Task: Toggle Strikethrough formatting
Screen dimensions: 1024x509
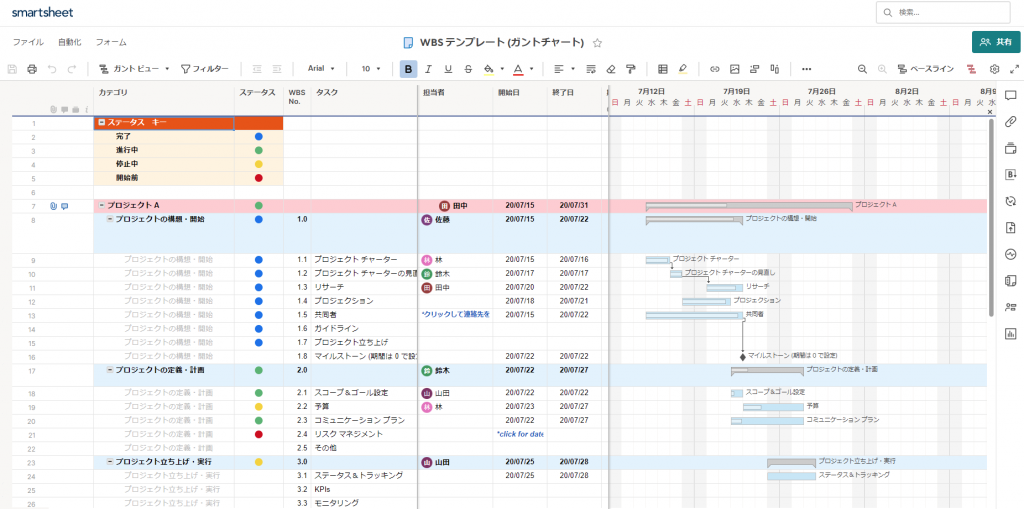Action: 468,69
